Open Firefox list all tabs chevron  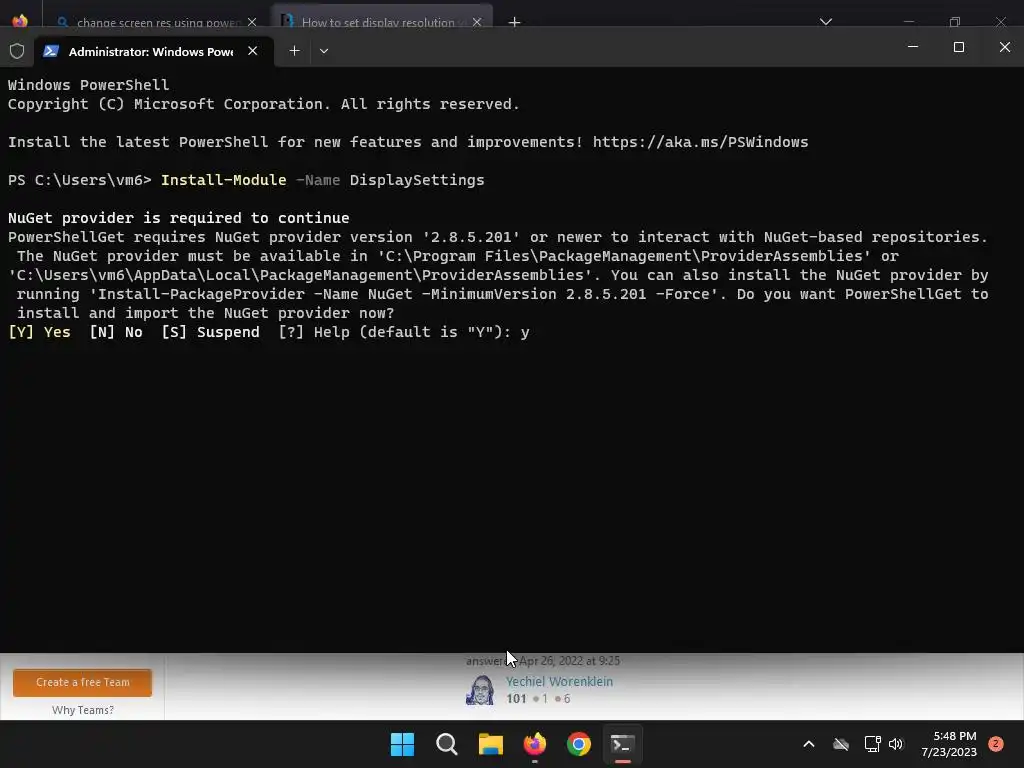click(x=826, y=22)
